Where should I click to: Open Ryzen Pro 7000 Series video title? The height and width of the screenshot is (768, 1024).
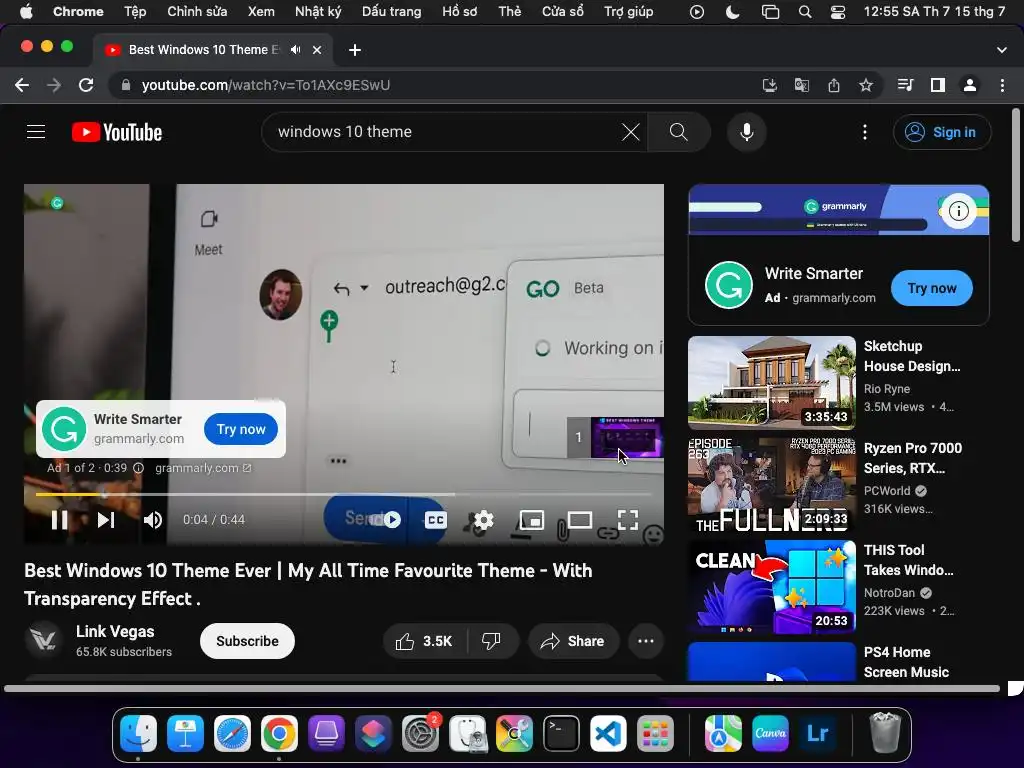point(912,458)
